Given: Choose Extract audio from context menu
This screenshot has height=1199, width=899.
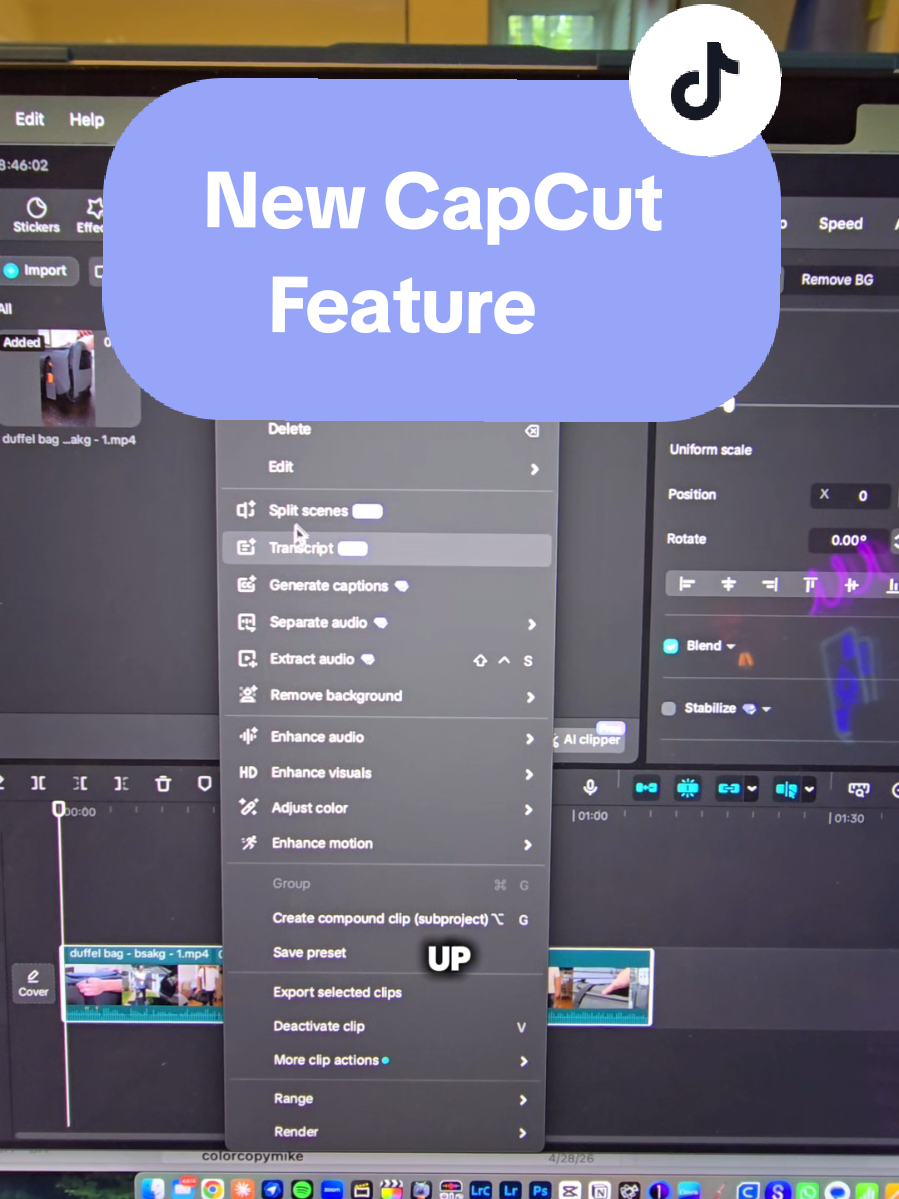Looking at the screenshot, I should tap(387, 659).
